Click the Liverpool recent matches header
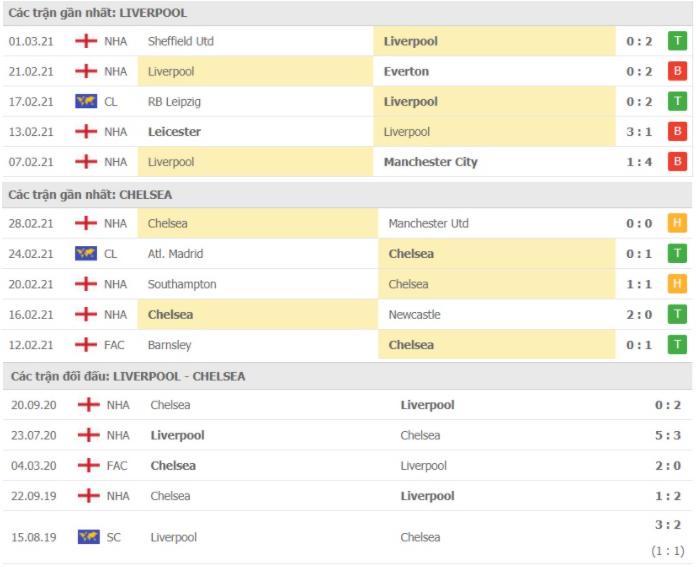The image size is (697, 567). click(x=97, y=13)
